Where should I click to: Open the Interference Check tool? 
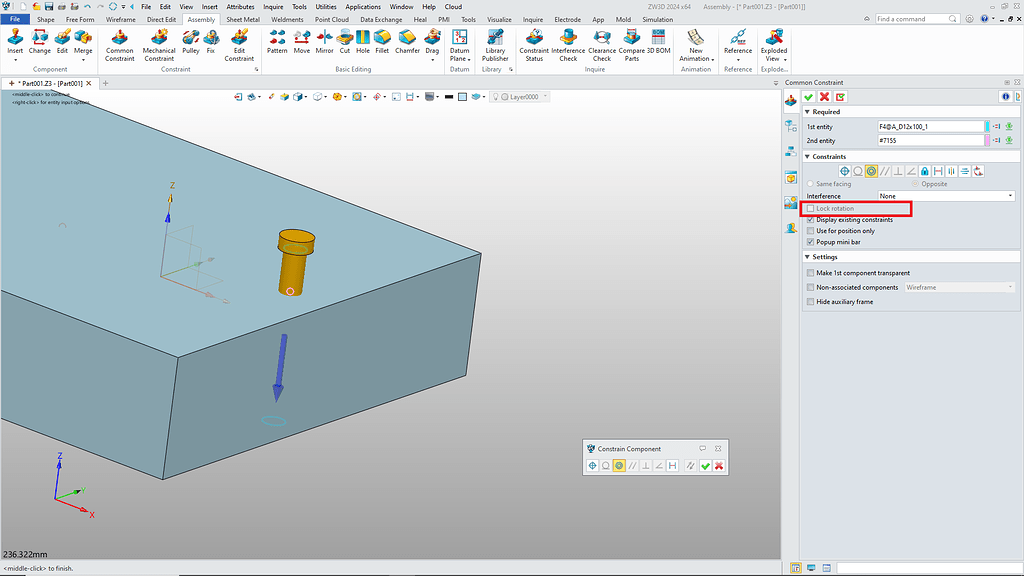coord(568,44)
